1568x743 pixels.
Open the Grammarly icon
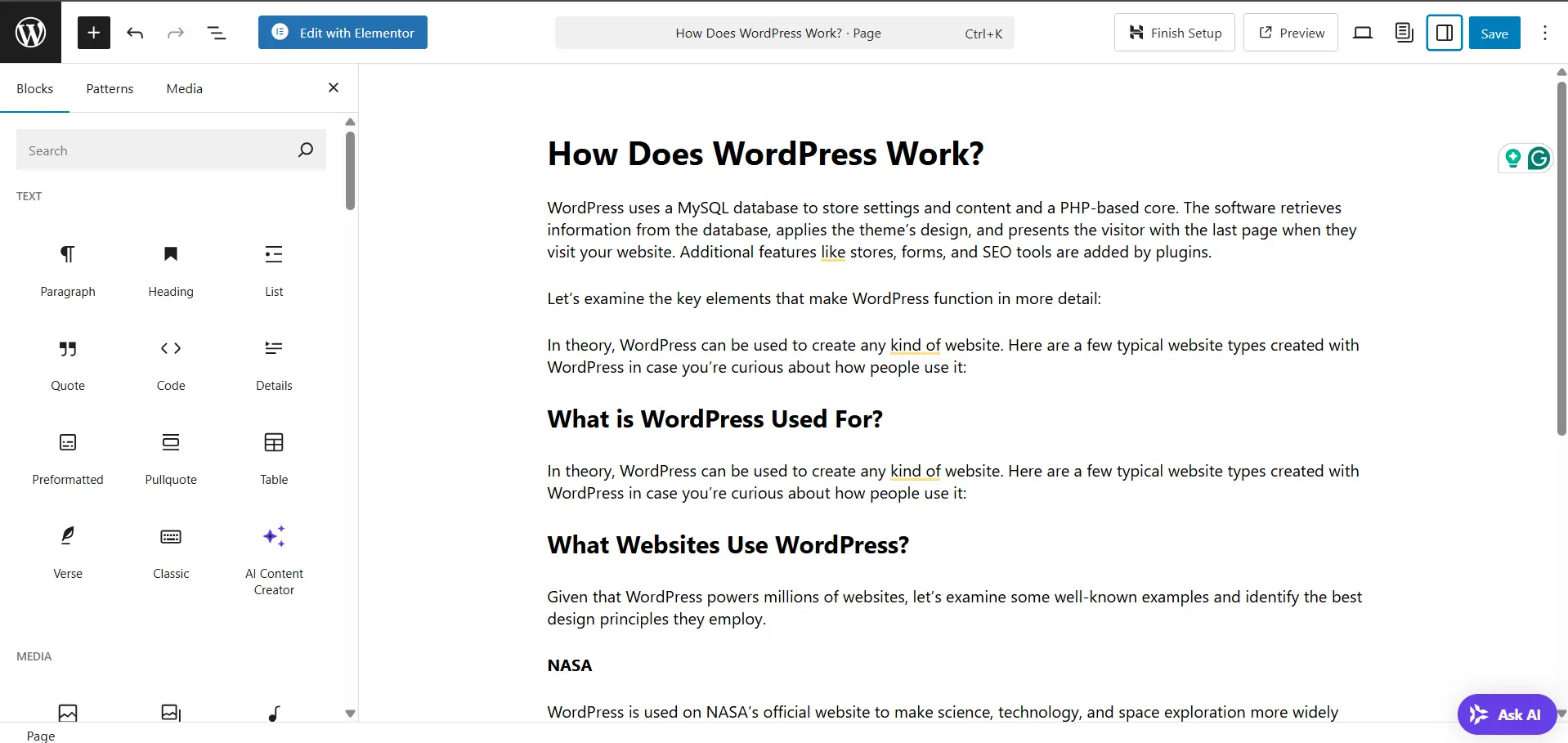pyautogui.click(x=1539, y=158)
